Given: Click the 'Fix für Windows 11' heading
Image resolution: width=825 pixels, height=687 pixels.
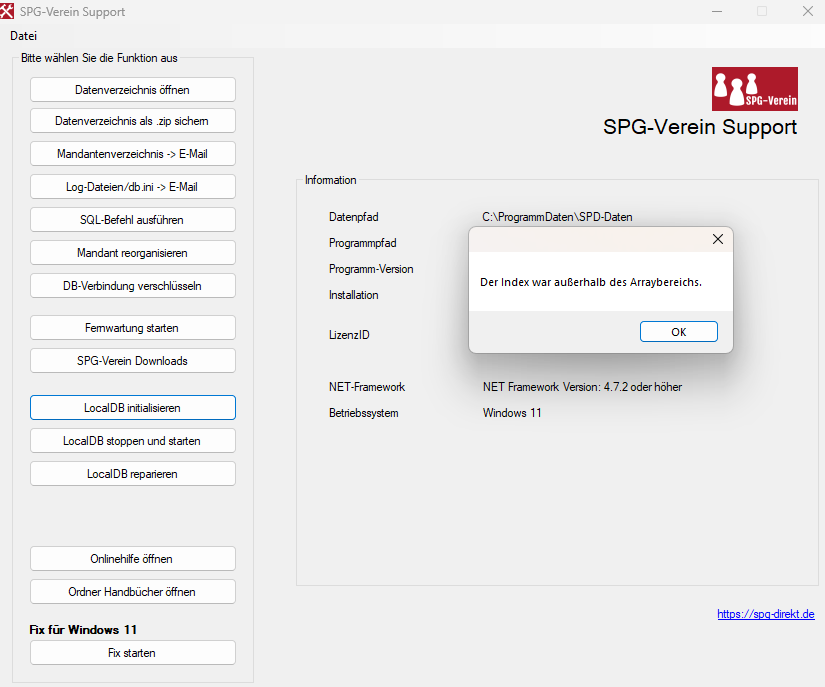Looking at the screenshot, I should [x=83, y=630].
